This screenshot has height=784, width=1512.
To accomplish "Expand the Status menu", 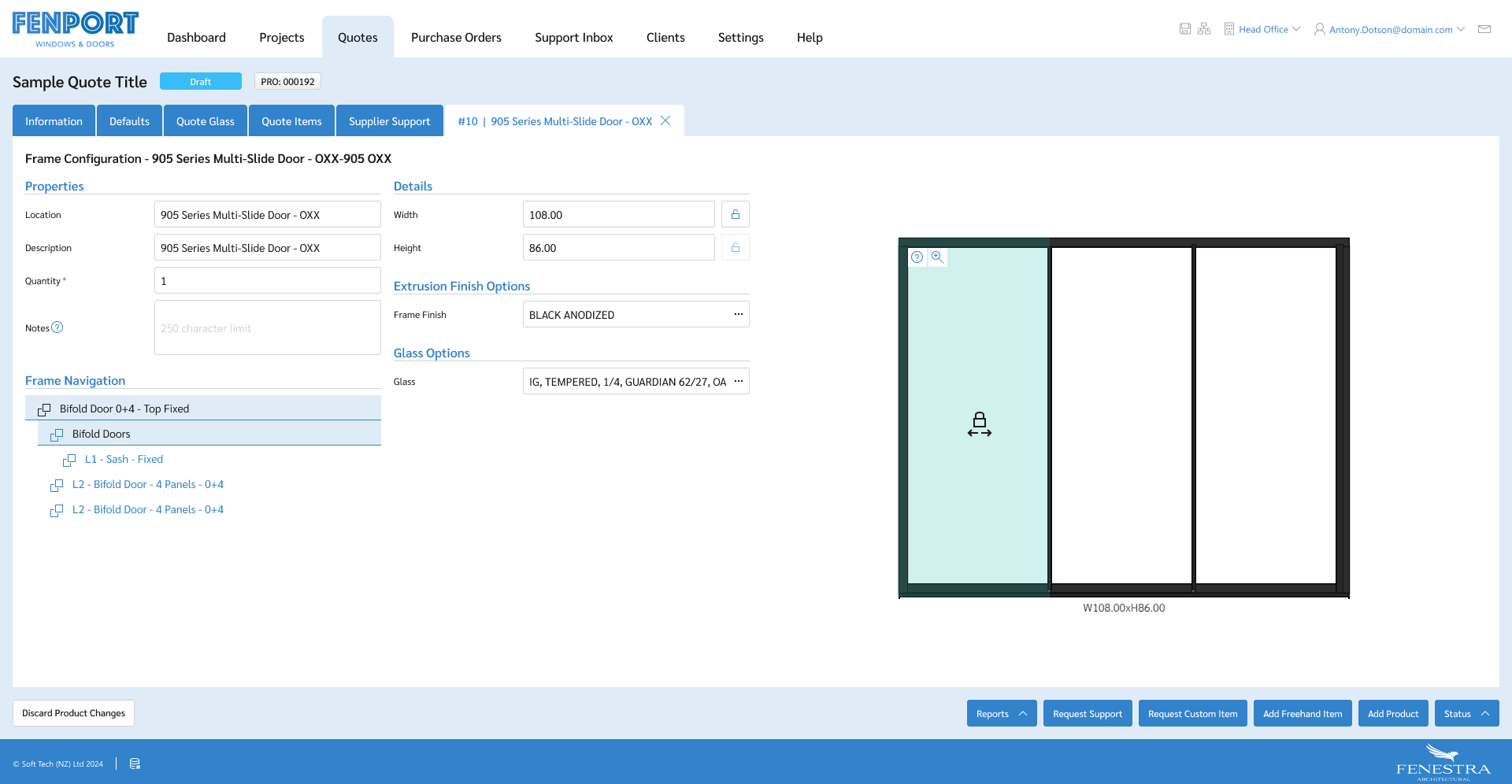I will [x=1466, y=713].
